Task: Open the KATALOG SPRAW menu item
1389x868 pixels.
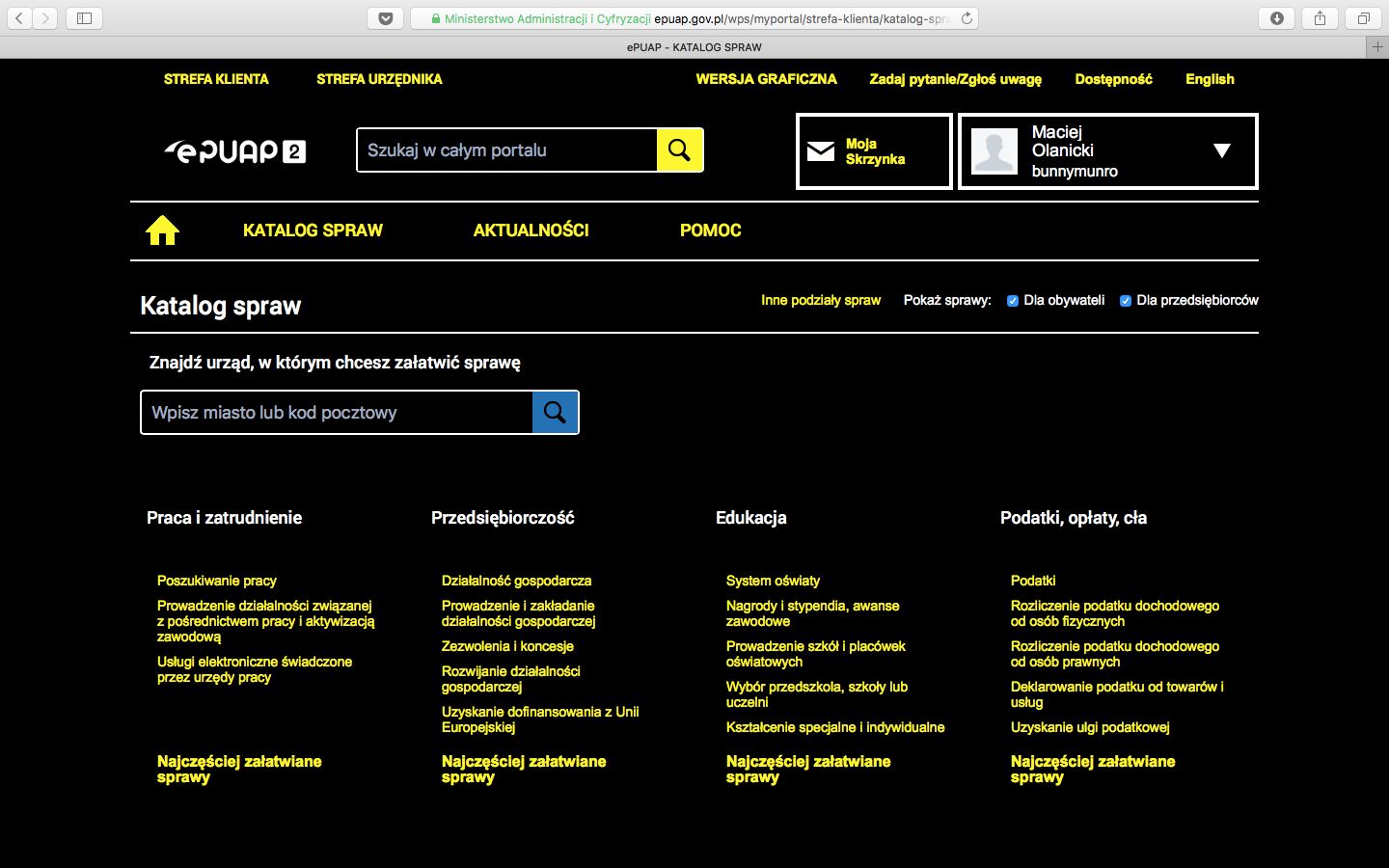Action: click(x=313, y=231)
